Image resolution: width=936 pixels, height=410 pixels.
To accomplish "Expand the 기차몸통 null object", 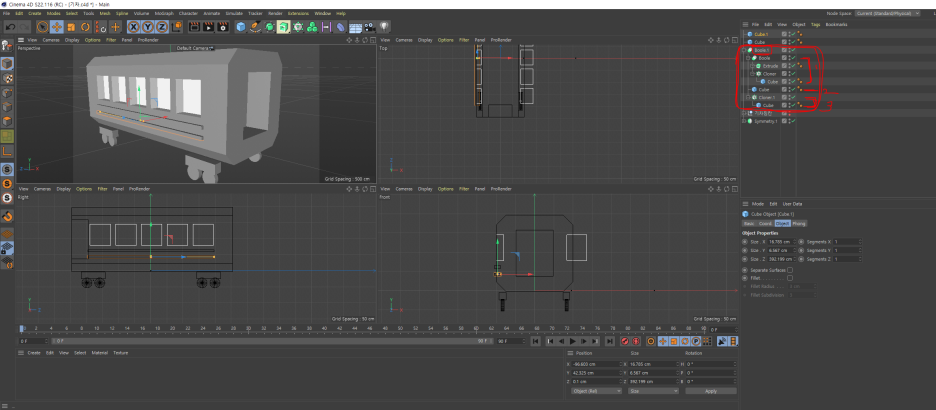I will 744,113.
